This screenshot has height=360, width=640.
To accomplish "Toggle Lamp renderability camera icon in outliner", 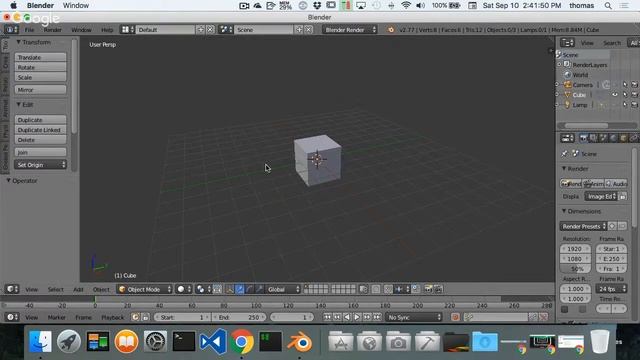I will point(634,105).
